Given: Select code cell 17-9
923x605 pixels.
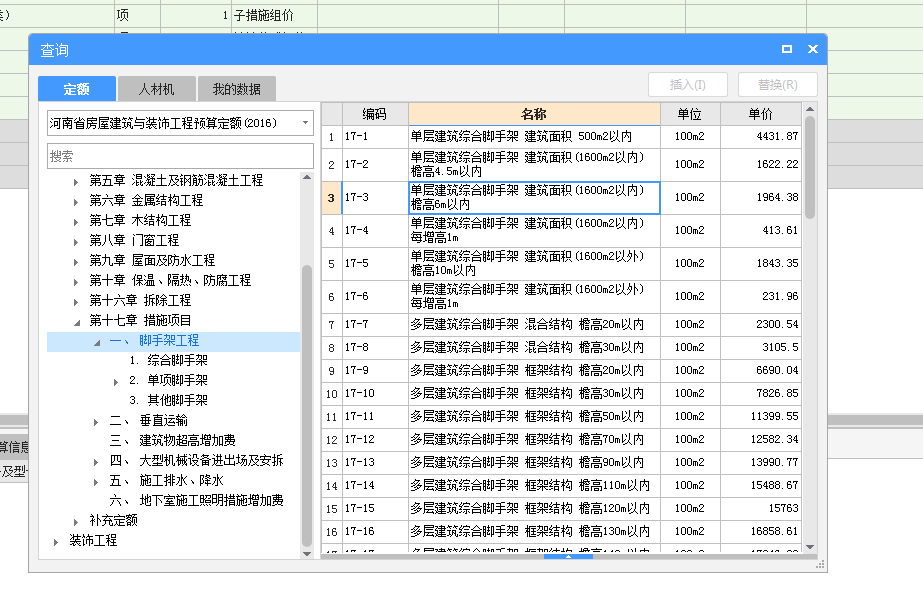Looking at the screenshot, I should pos(375,370).
